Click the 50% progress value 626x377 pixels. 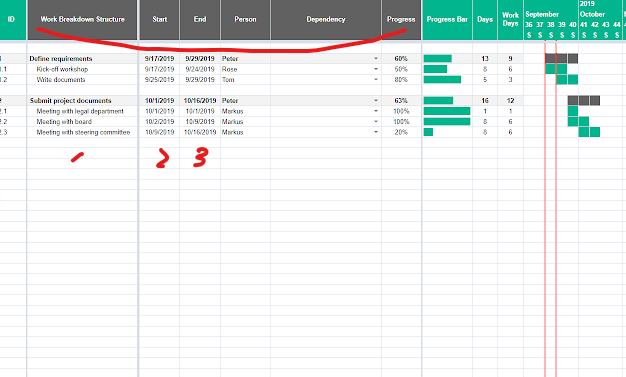pyautogui.click(x=401, y=69)
